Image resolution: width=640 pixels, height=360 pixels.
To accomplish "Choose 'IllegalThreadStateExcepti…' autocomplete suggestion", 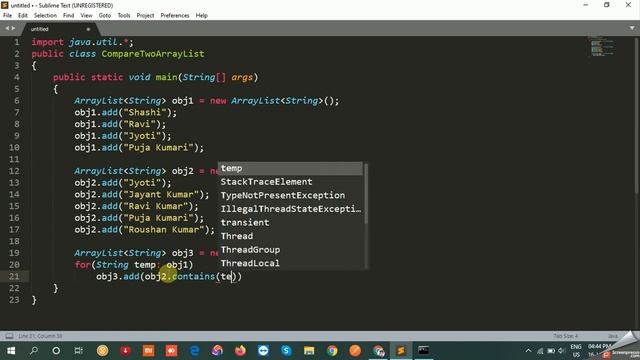I will (290, 209).
